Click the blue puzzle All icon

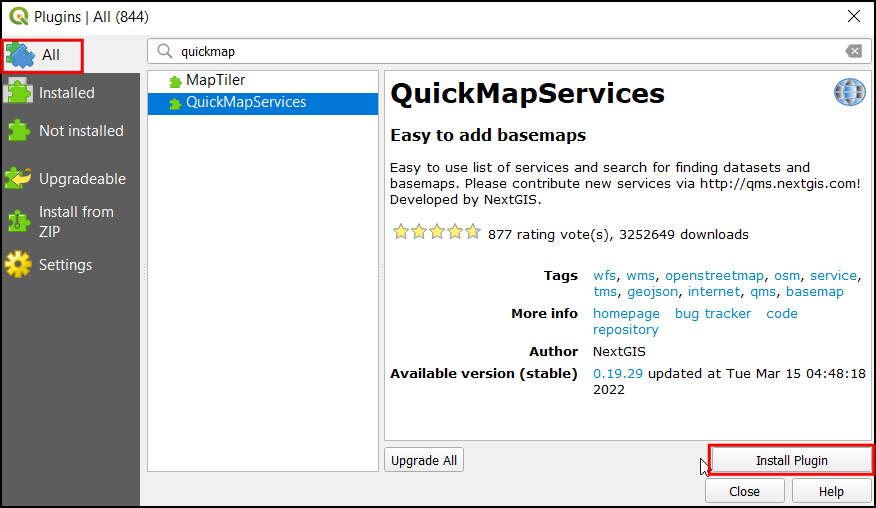[20, 55]
